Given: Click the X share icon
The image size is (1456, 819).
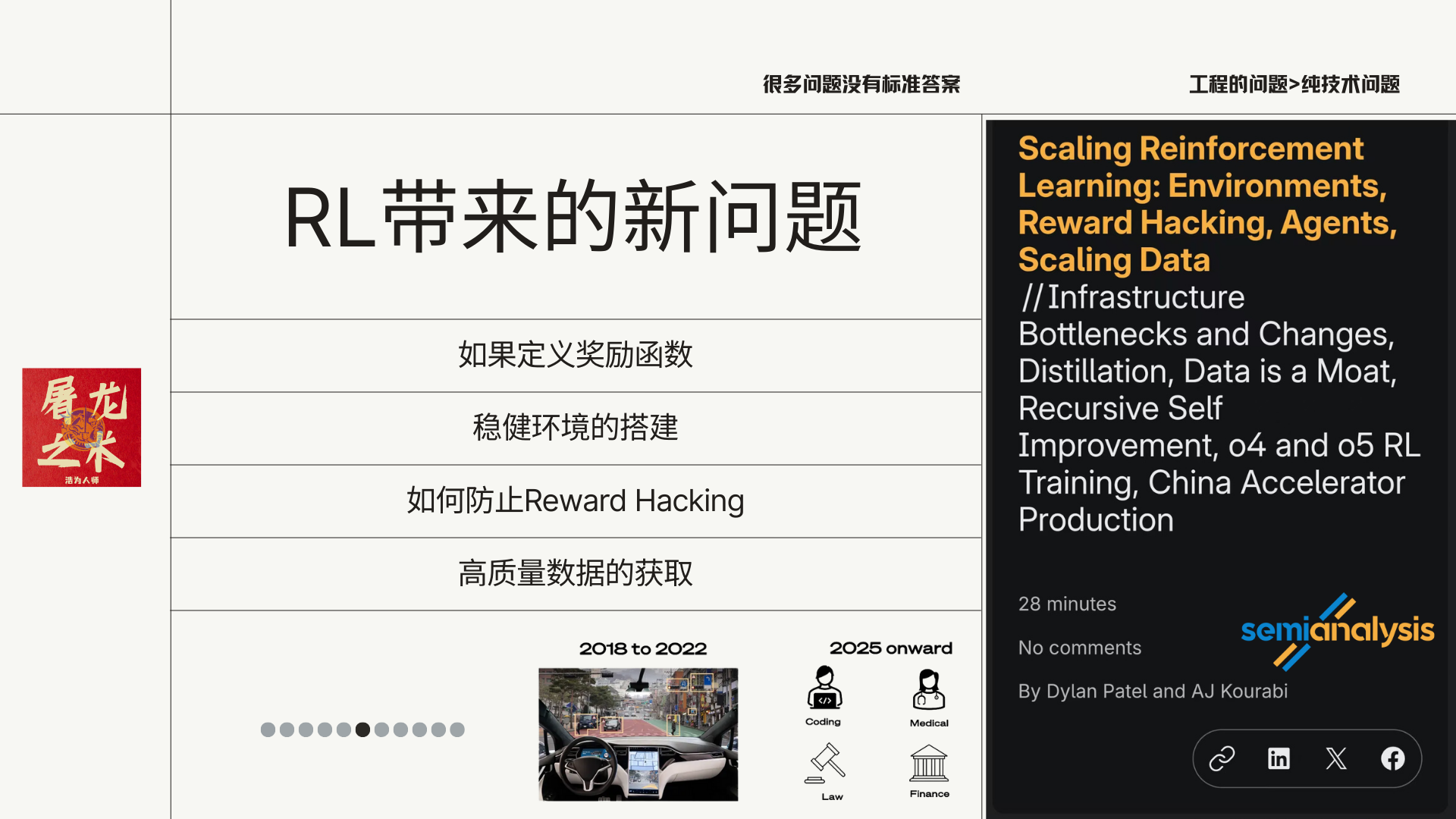Looking at the screenshot, I should click(x=1336, y=758).
